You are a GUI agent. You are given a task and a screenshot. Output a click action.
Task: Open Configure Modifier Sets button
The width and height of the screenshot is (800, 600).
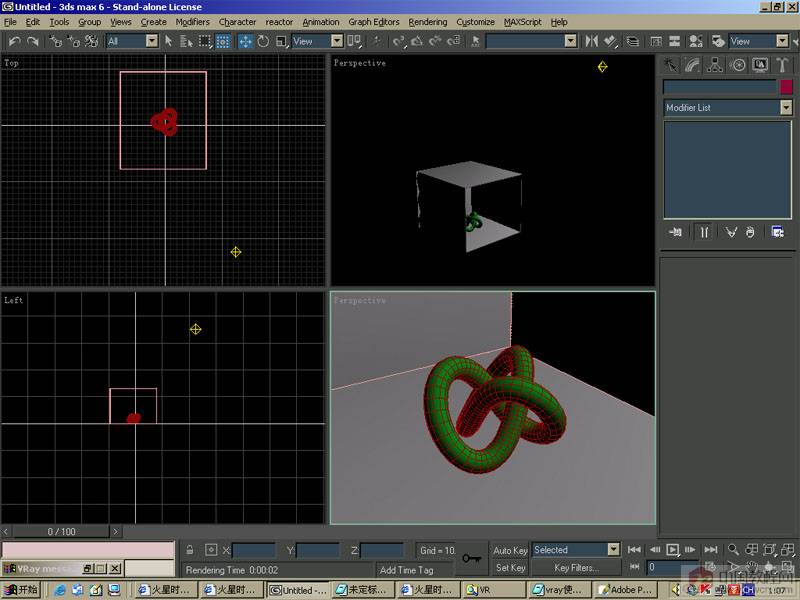(x=778, y=232)
